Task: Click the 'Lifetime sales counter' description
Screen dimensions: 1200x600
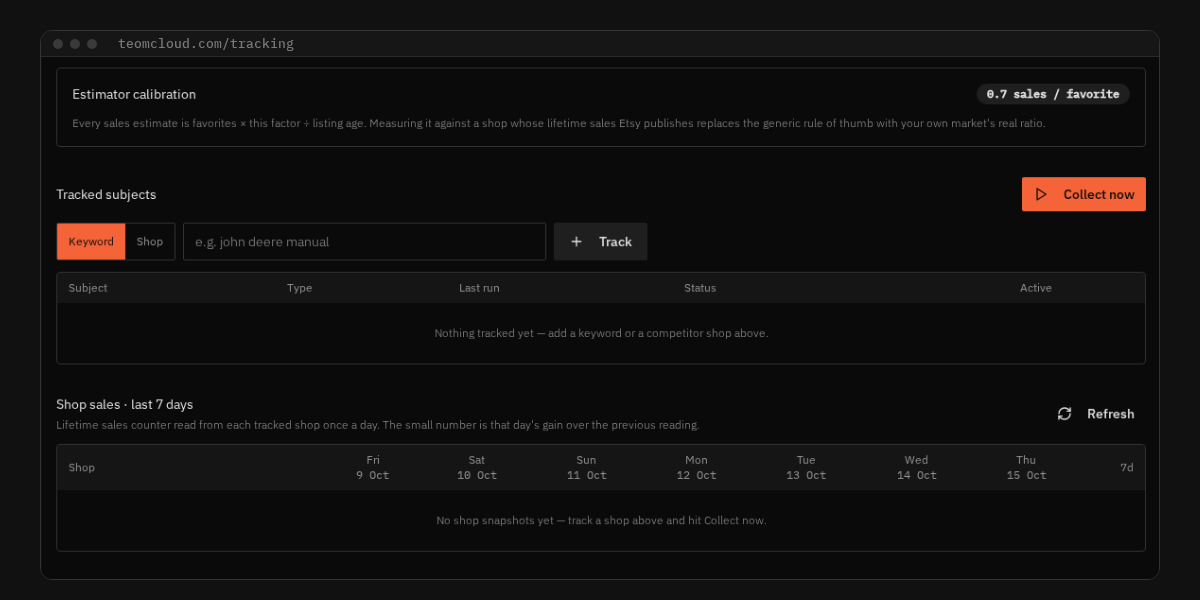Action: pos(378,425)
